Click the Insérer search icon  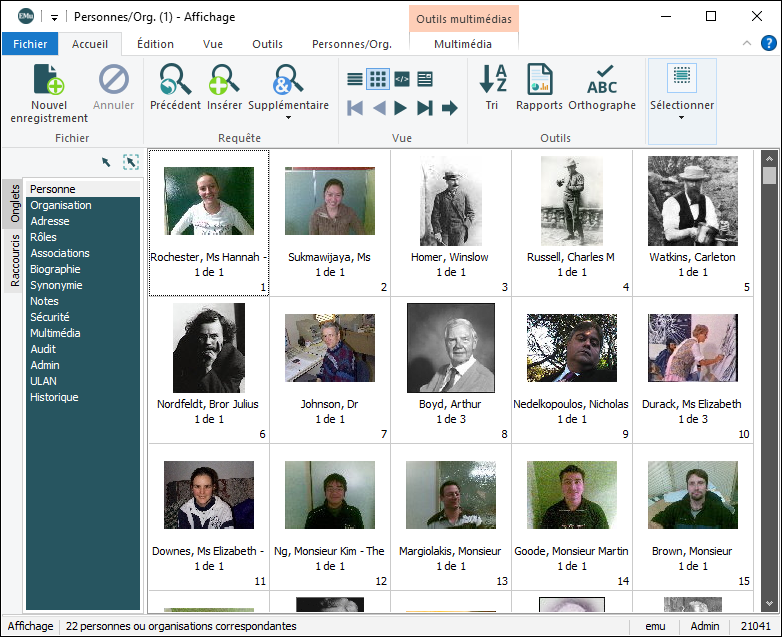tap(225, 80)
